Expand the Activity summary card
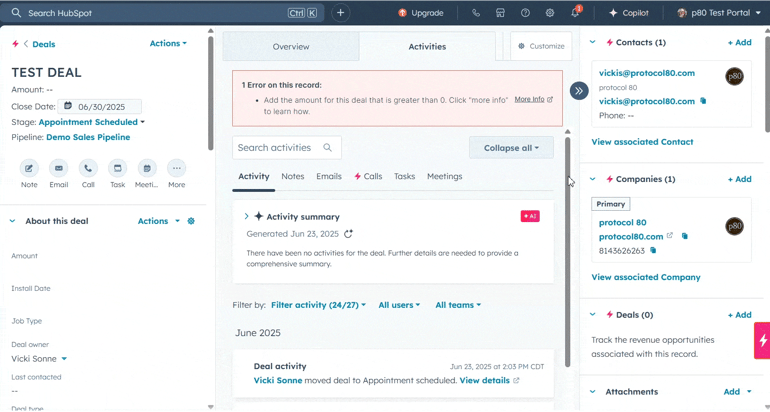This screenshot has width=770, height=412. point(246,216)
